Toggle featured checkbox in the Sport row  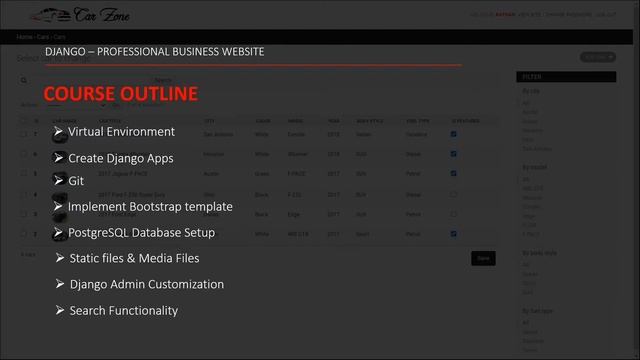pos(453,234)
